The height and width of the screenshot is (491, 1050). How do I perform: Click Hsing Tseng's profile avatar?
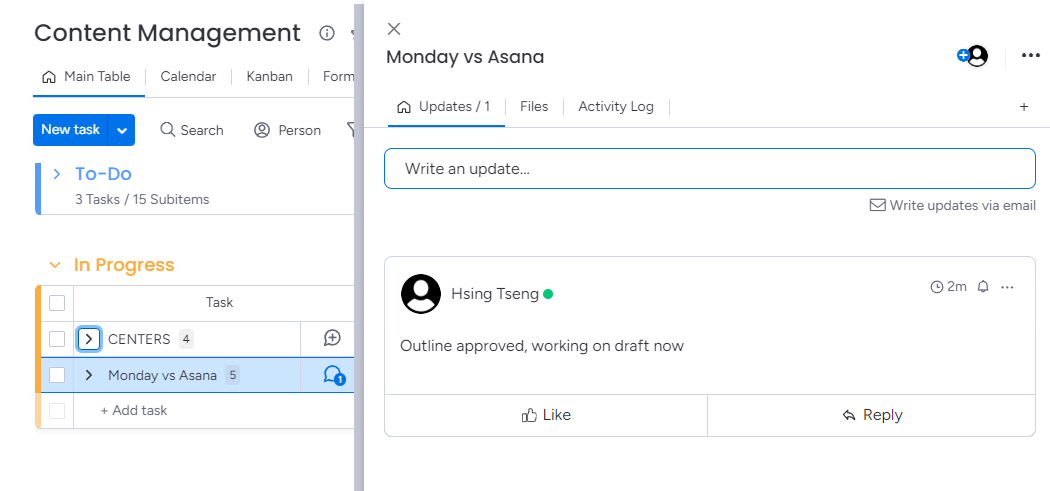[x=421, y=293]
